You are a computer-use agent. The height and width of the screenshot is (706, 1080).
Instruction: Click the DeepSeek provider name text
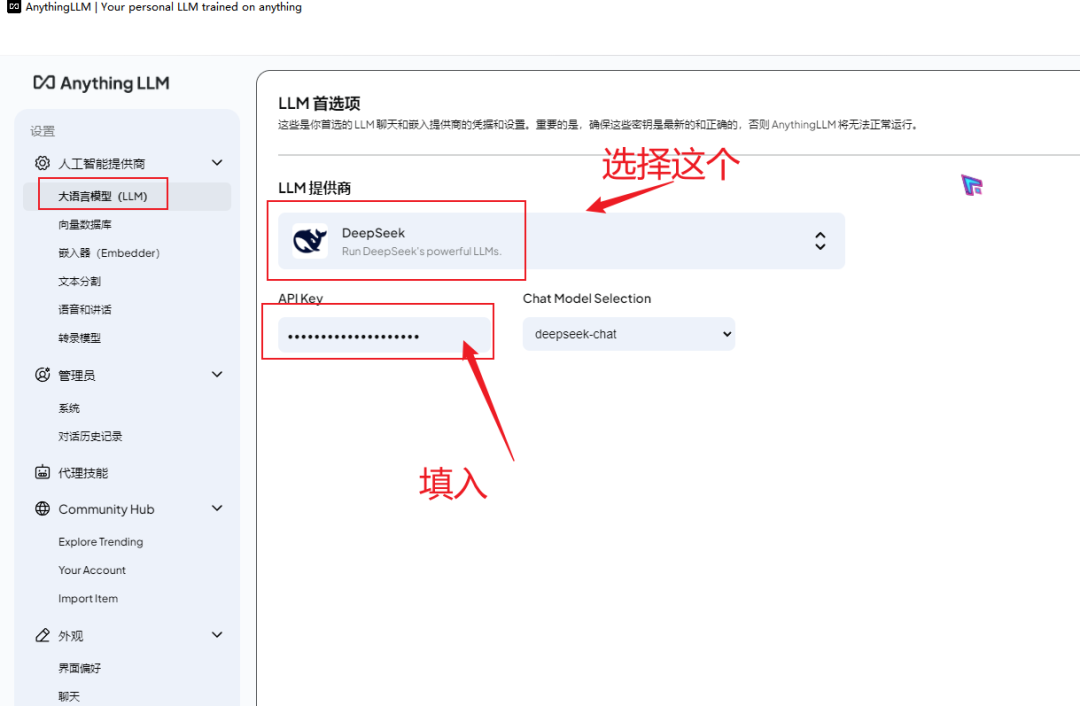point(373,233)
